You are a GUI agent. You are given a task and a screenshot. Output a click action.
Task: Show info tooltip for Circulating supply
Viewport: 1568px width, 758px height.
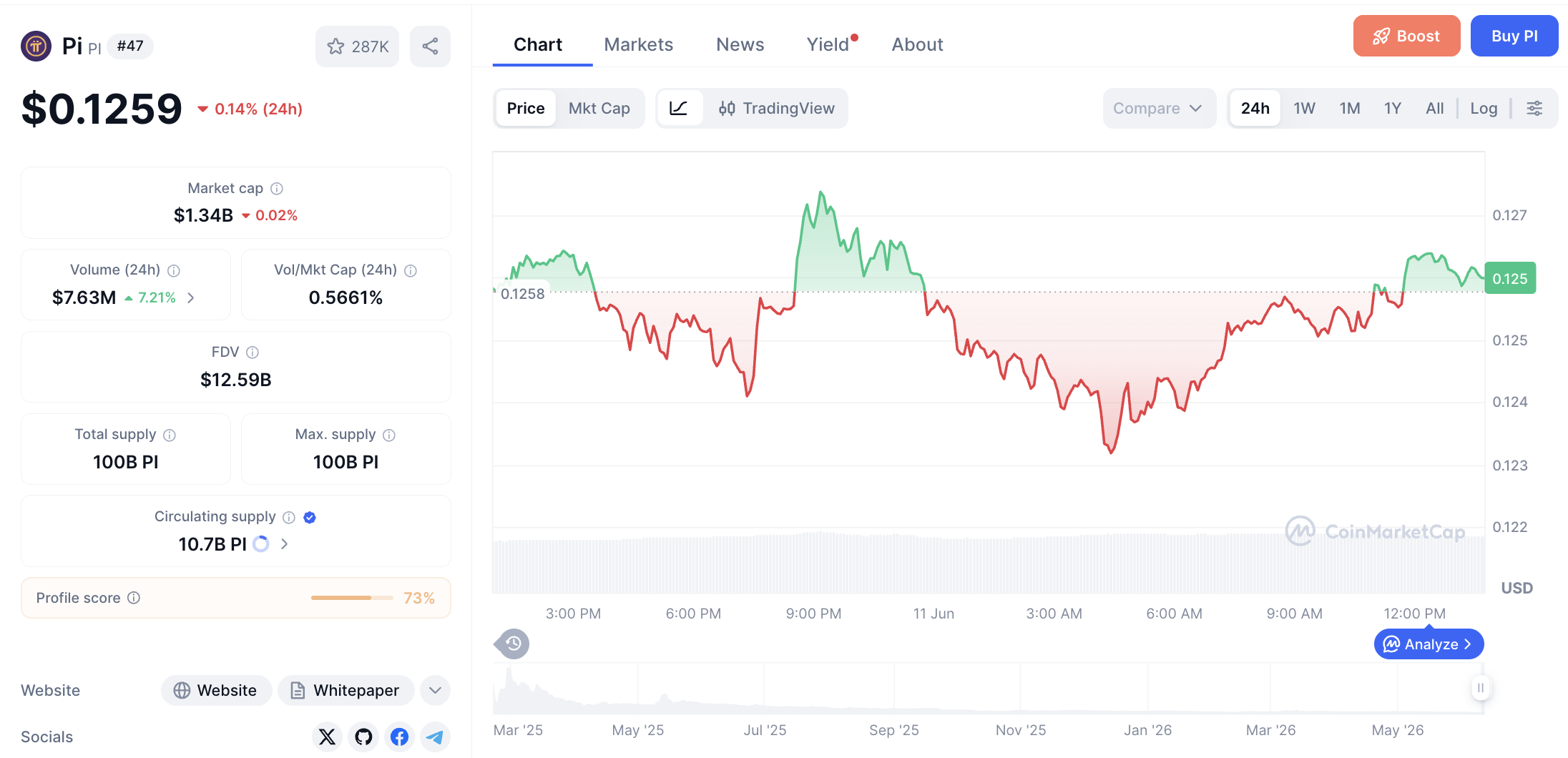[x=289, y=517]
